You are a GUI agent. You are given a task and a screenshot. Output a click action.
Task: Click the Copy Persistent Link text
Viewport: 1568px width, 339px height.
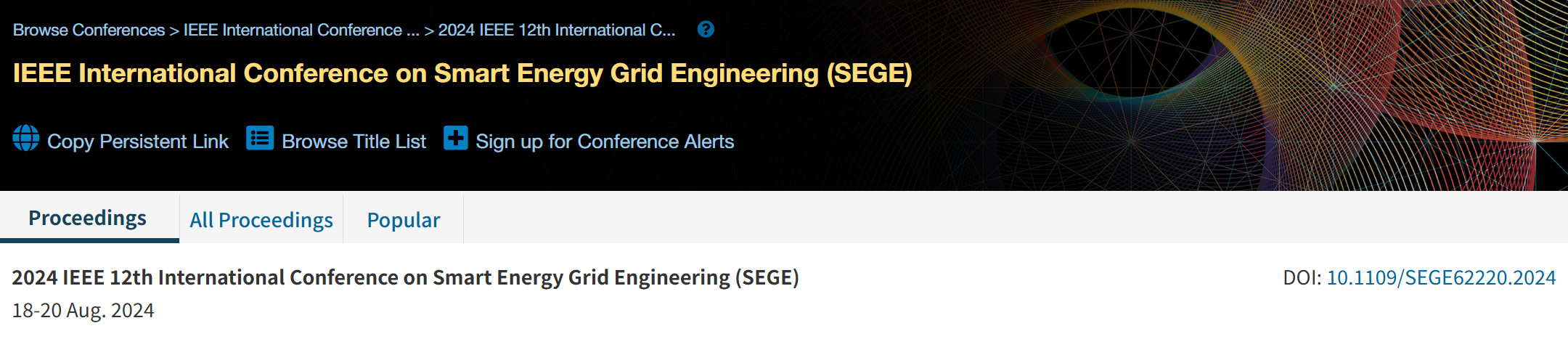(138, 142)
